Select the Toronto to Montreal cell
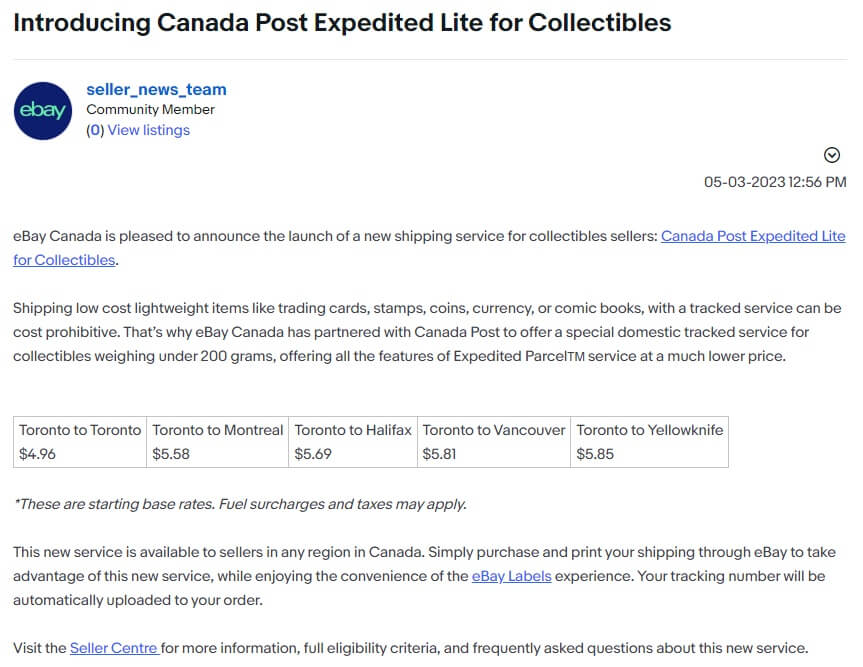 217,430
